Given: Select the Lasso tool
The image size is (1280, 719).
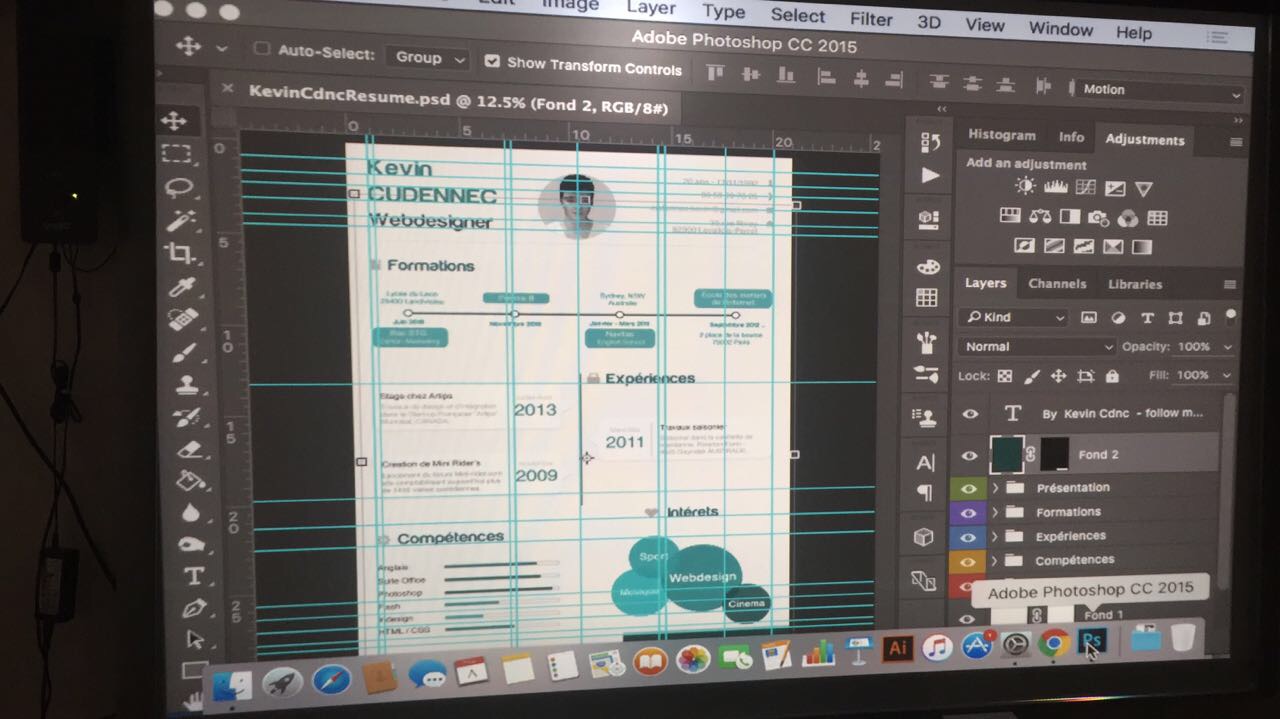Looking at the screenshot, I should coord(178,187).
